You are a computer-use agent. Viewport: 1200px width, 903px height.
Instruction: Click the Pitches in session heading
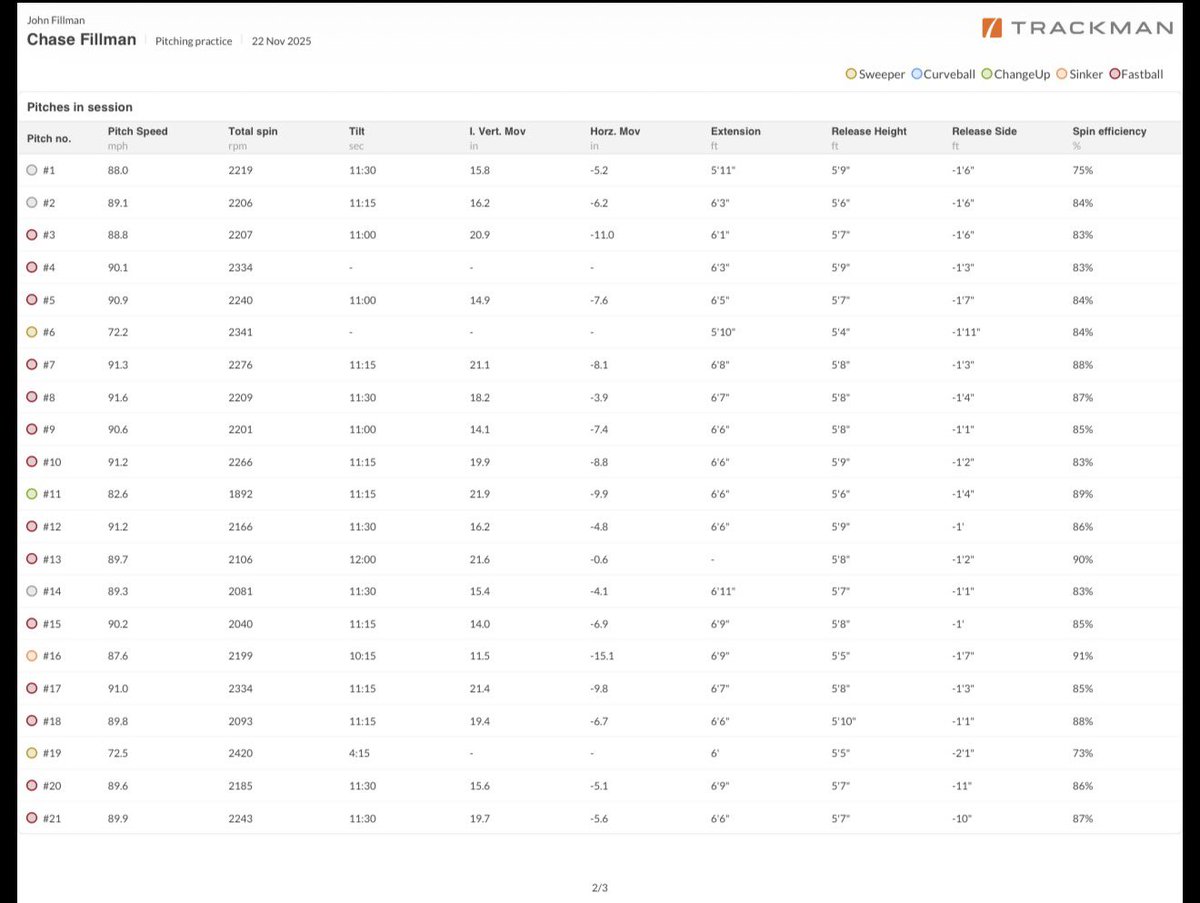click(x=79, y=107)
